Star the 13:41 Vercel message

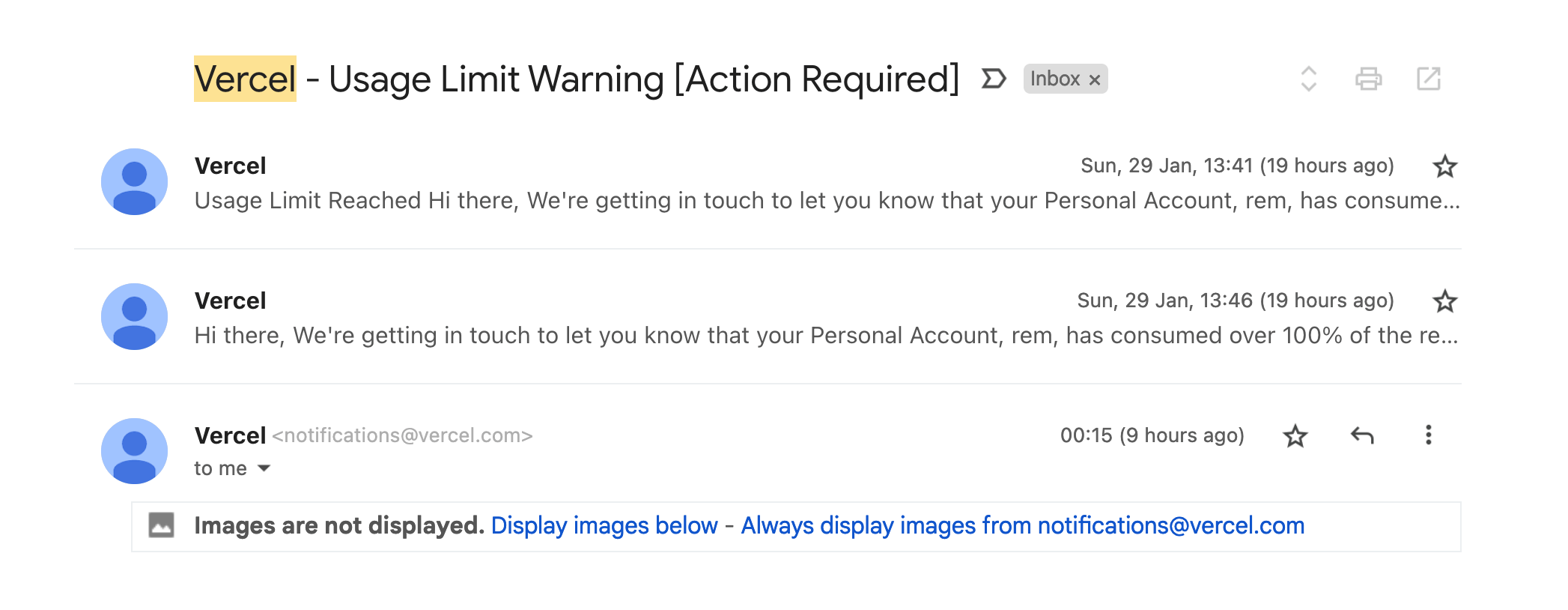coord(1444,166)
